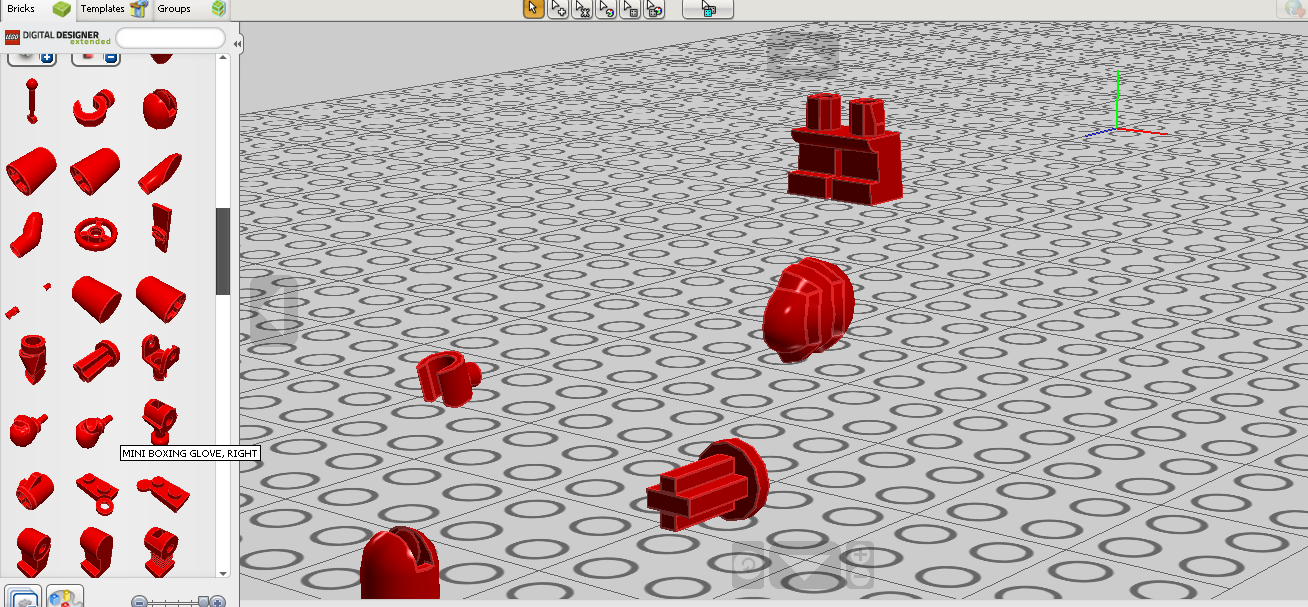The width and height of the screenshot is (1308, 607).
Task: Open the Groups tab
Action: [191, 9]
